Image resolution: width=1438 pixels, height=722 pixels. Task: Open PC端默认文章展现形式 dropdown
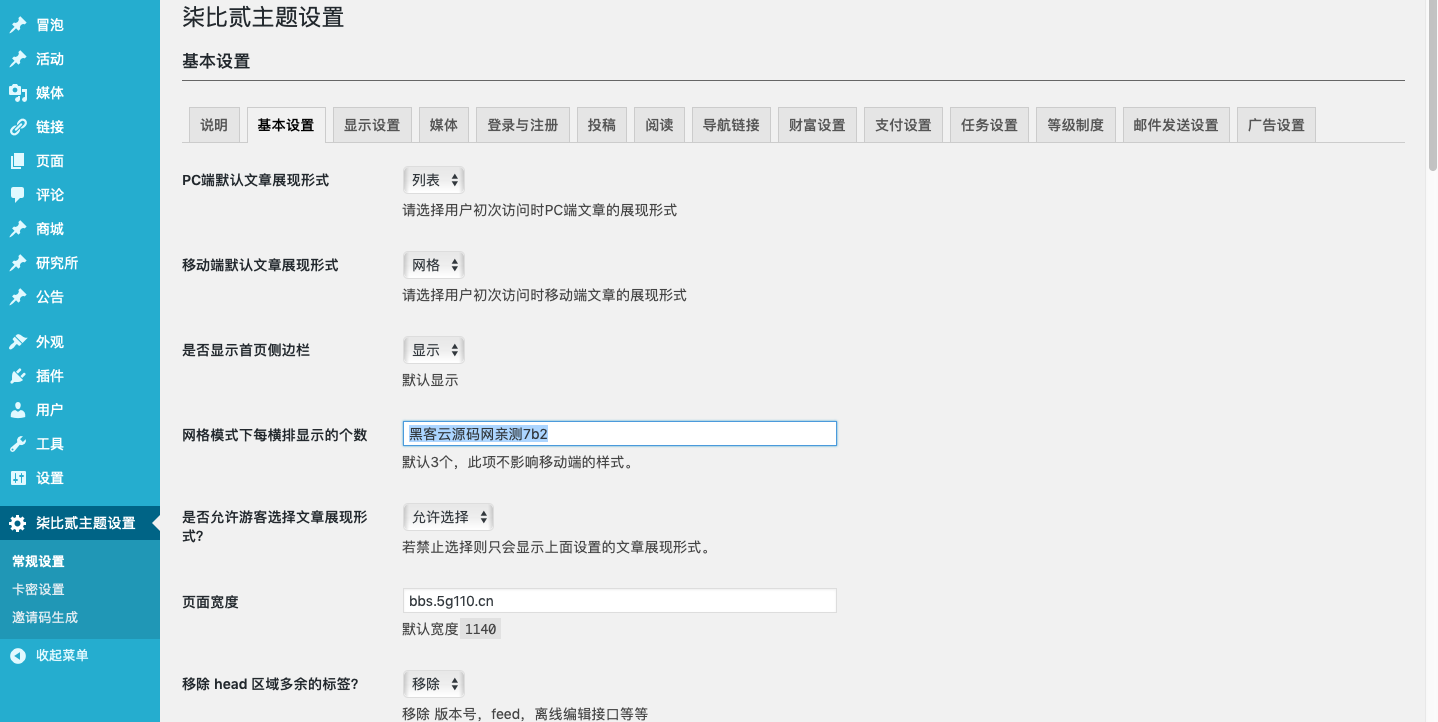click(x=434, y=180)
